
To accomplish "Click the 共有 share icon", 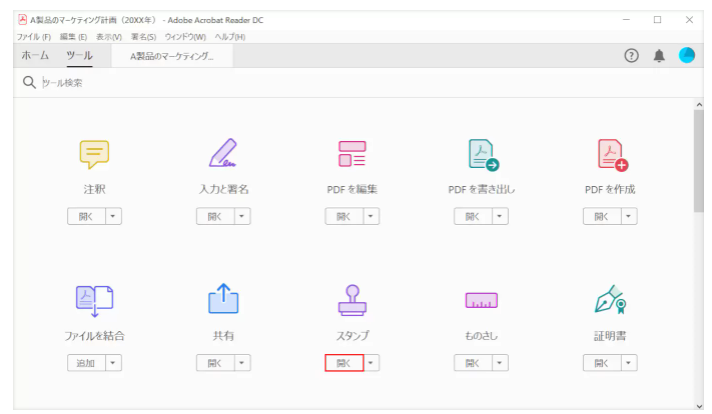I will click(x=223, y=300).
